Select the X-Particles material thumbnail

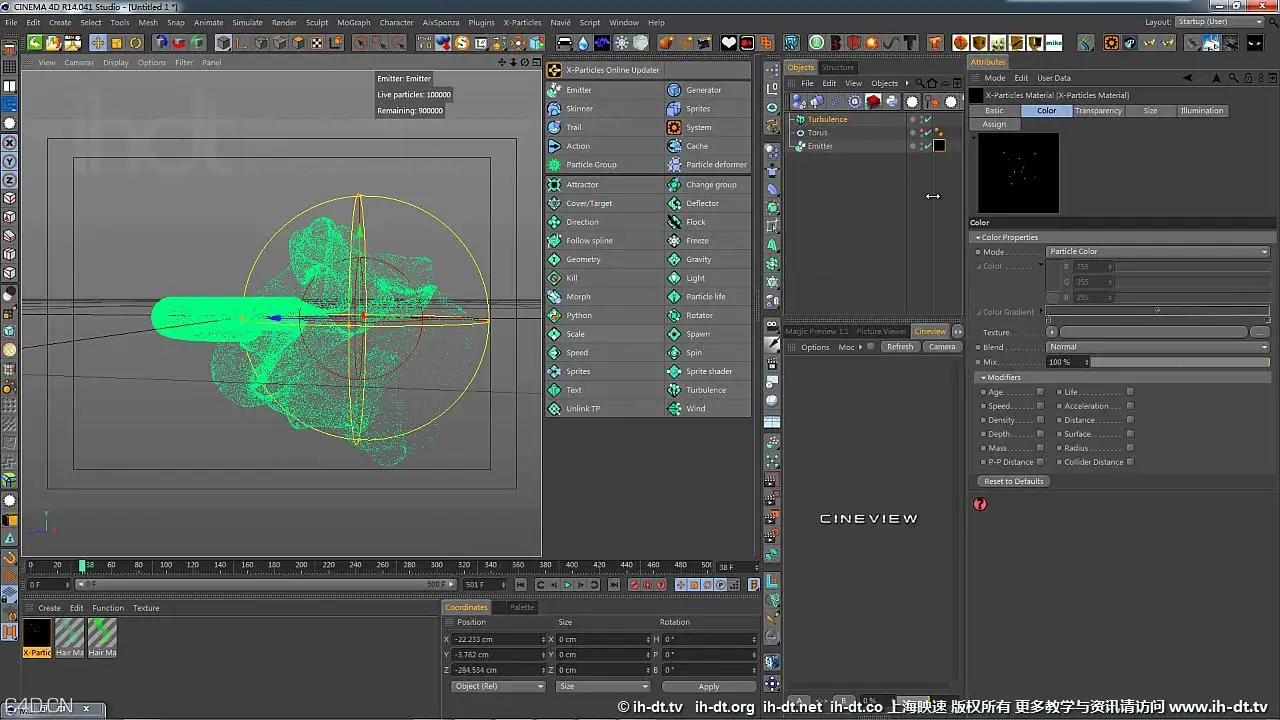(x=37, y=633)
